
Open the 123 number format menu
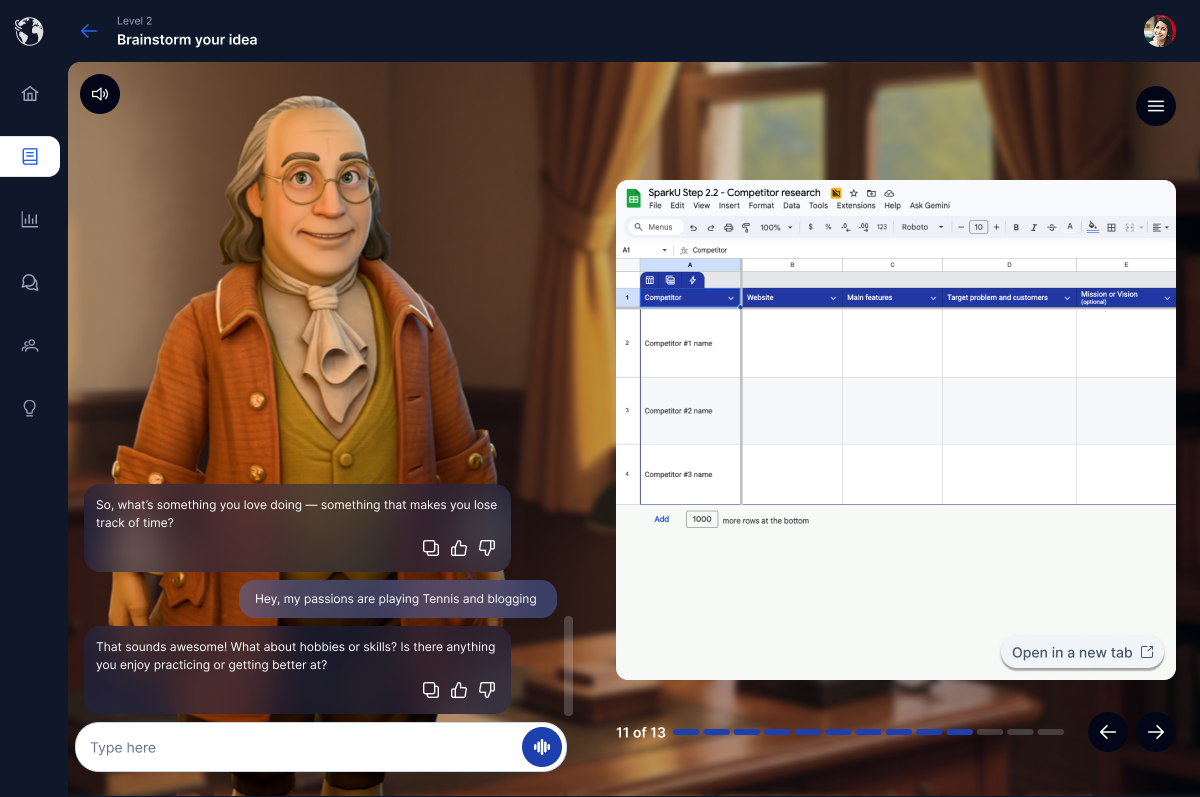882,227
